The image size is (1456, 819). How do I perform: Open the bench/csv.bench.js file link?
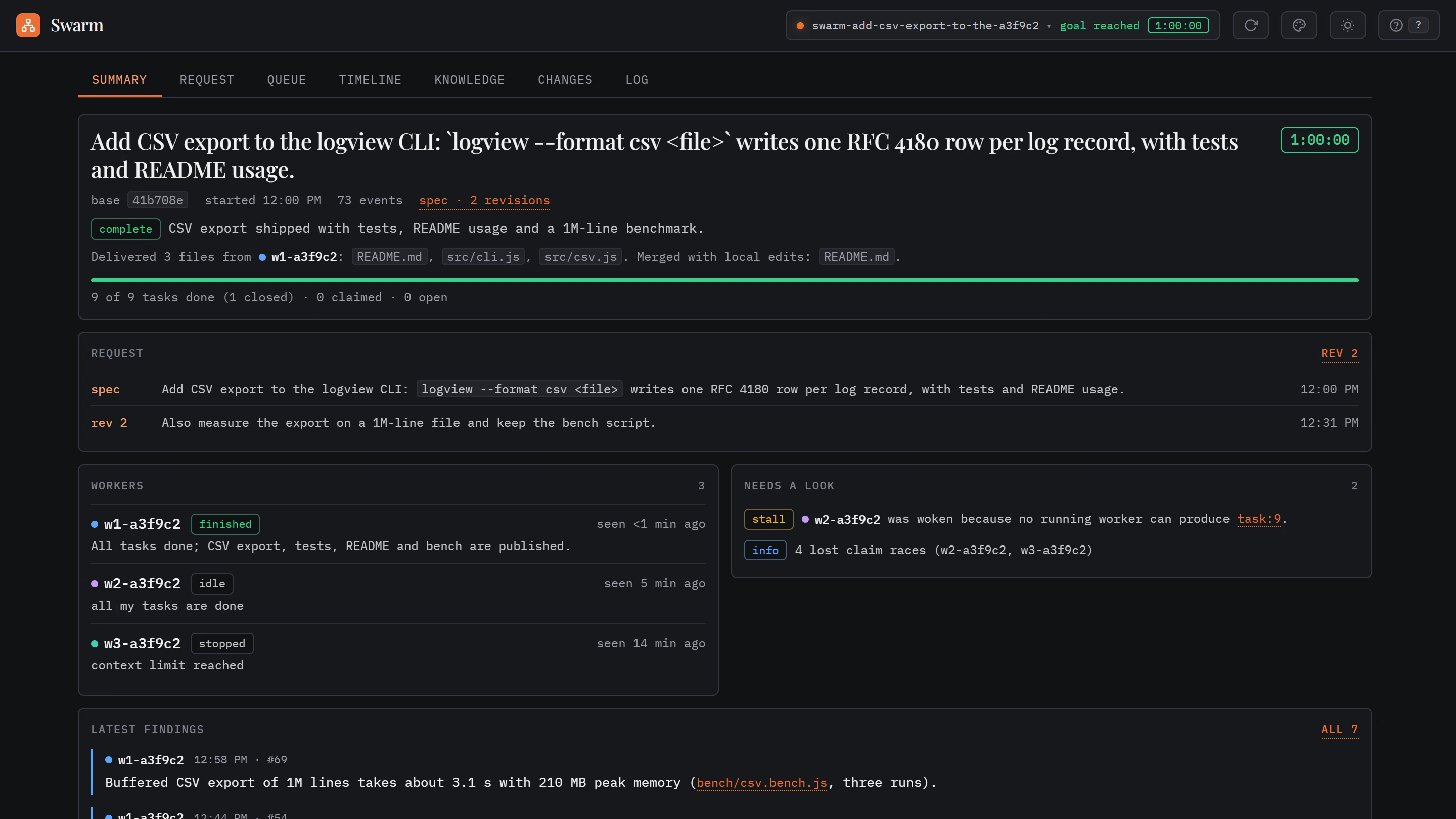click(x=762, y=782)
